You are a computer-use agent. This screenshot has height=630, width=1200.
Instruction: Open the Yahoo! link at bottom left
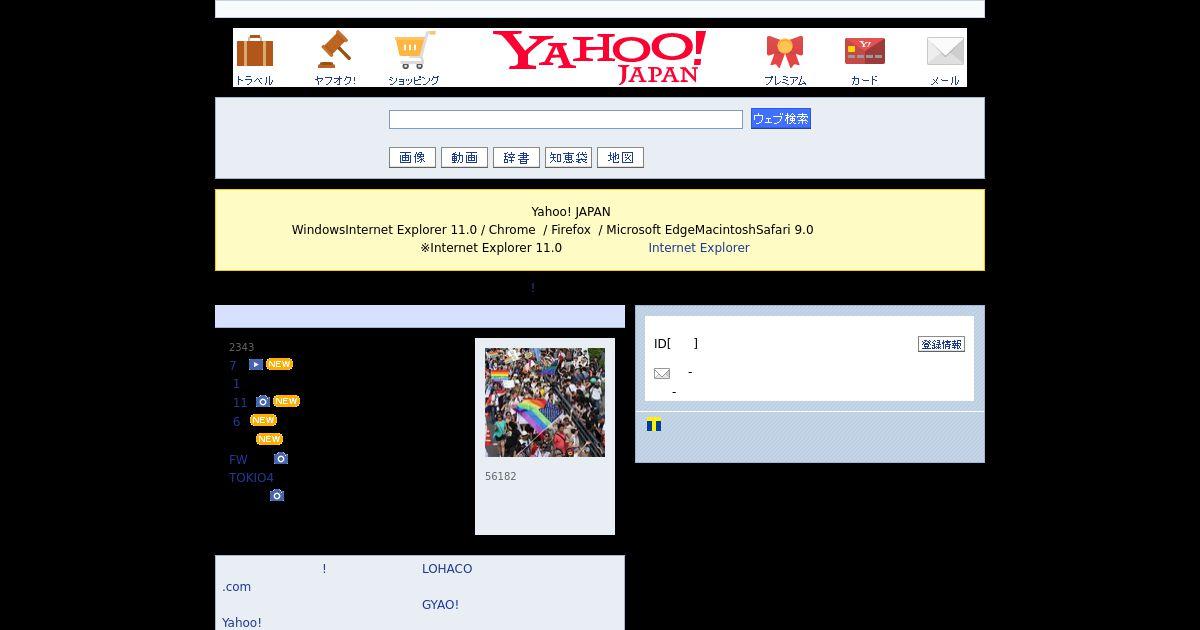242,622
